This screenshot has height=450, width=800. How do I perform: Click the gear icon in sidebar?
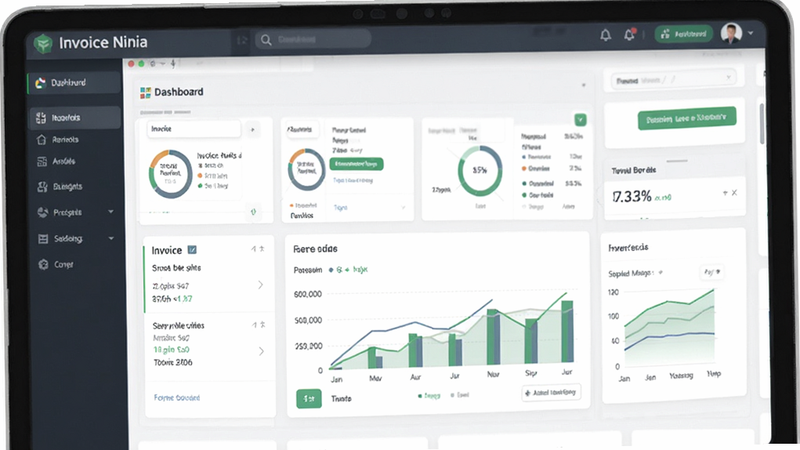pos(43,264)
